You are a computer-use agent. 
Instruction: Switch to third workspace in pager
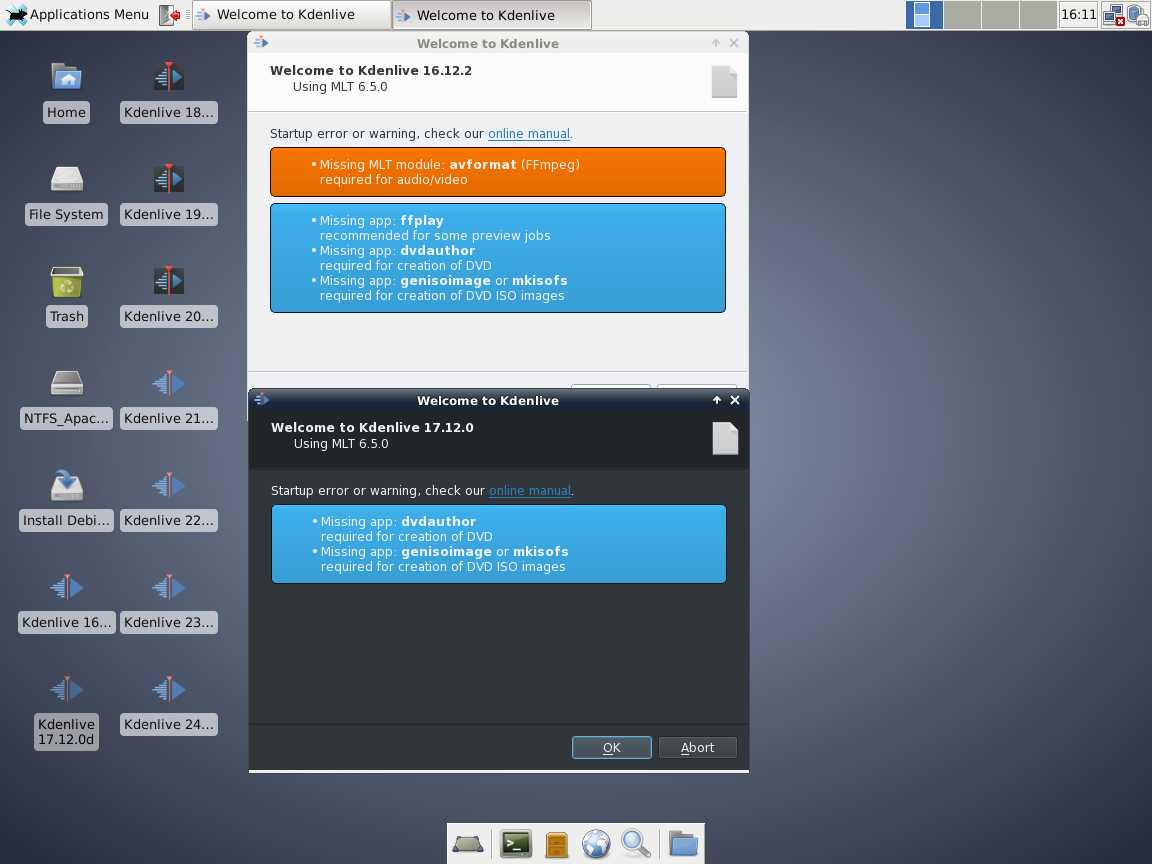pos(1000,15)
